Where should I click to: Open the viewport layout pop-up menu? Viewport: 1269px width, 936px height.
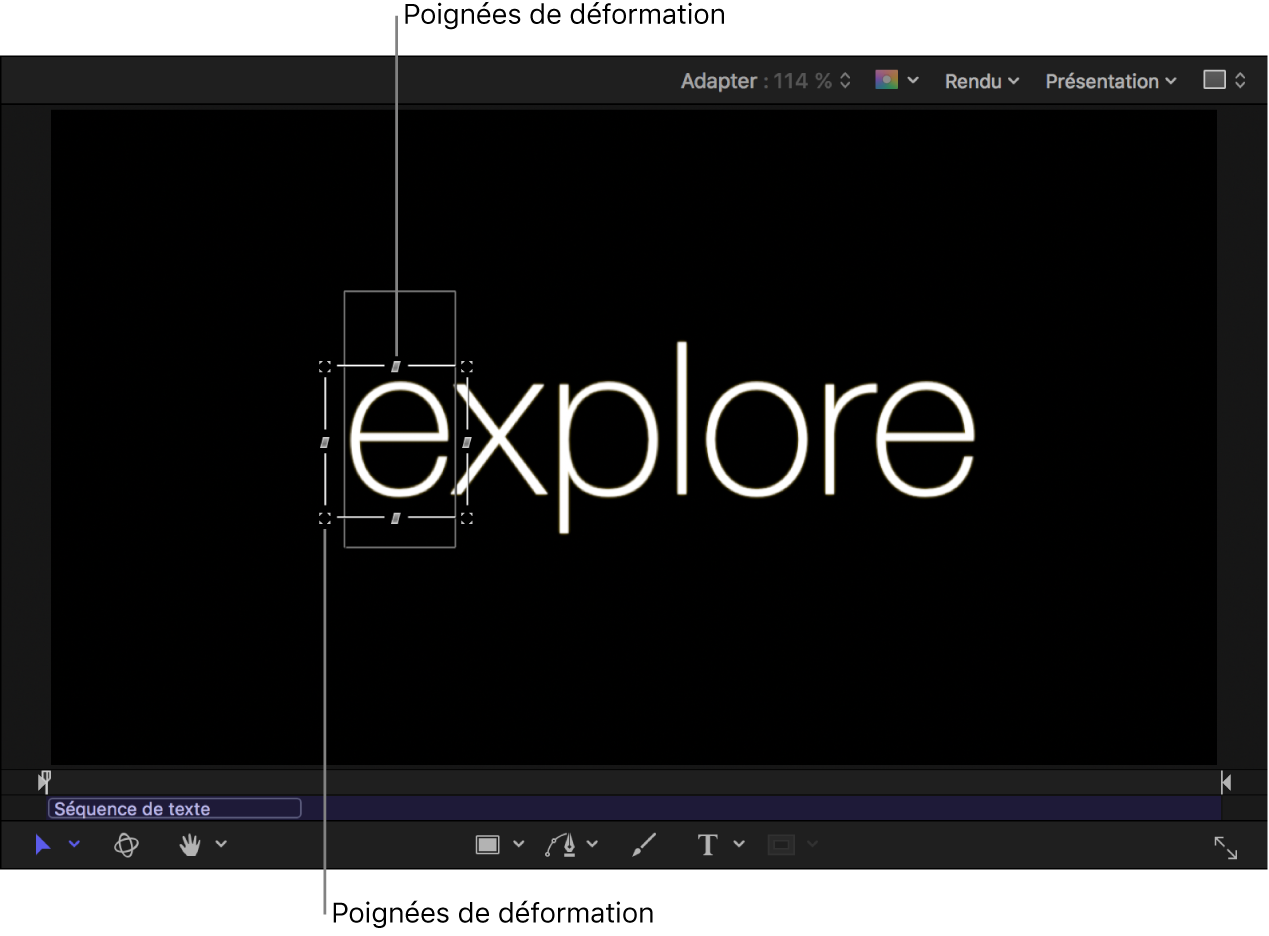tap(1225, 80)
